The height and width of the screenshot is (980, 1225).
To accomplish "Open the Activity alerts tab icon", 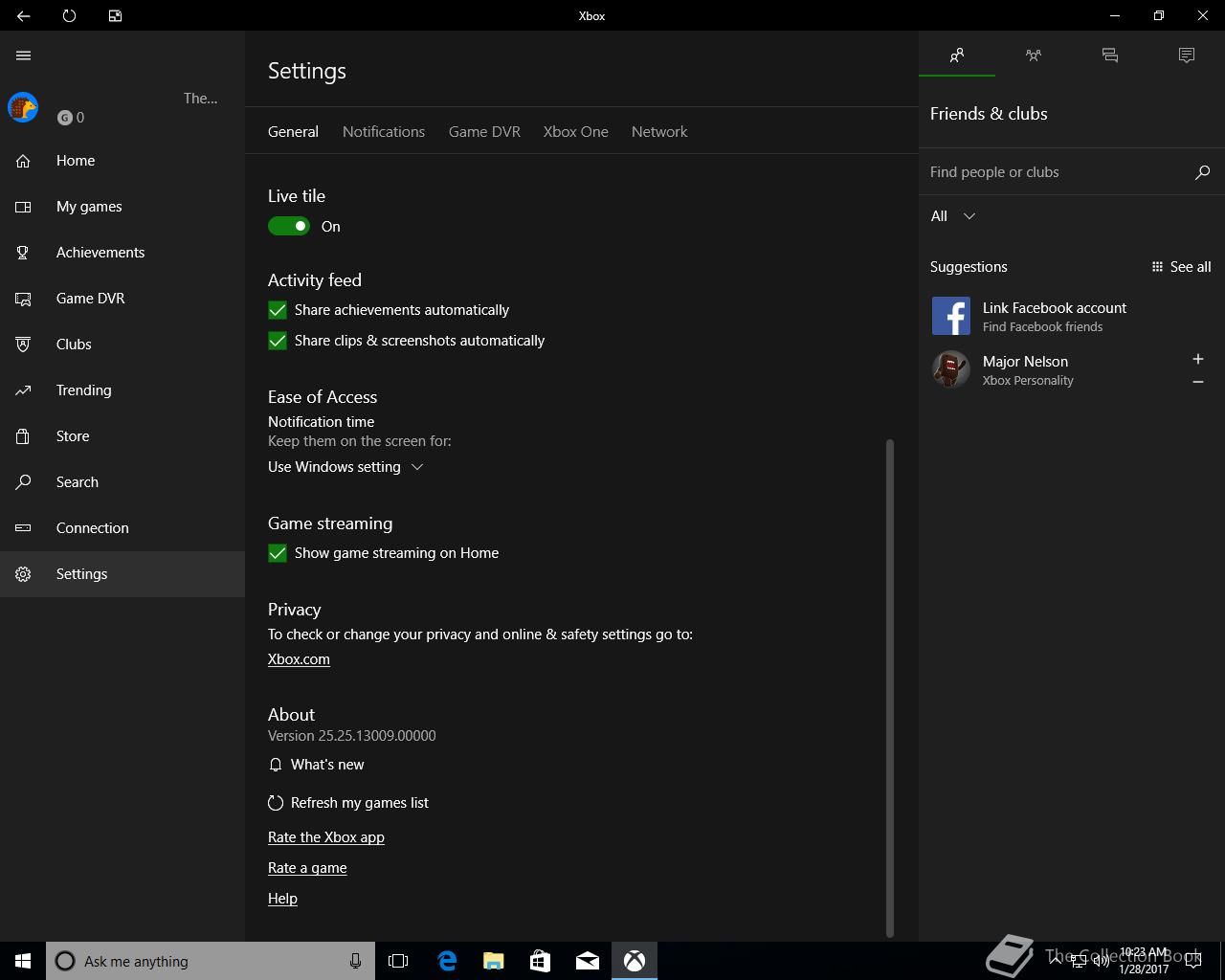I will click(x=1187, y=56).
